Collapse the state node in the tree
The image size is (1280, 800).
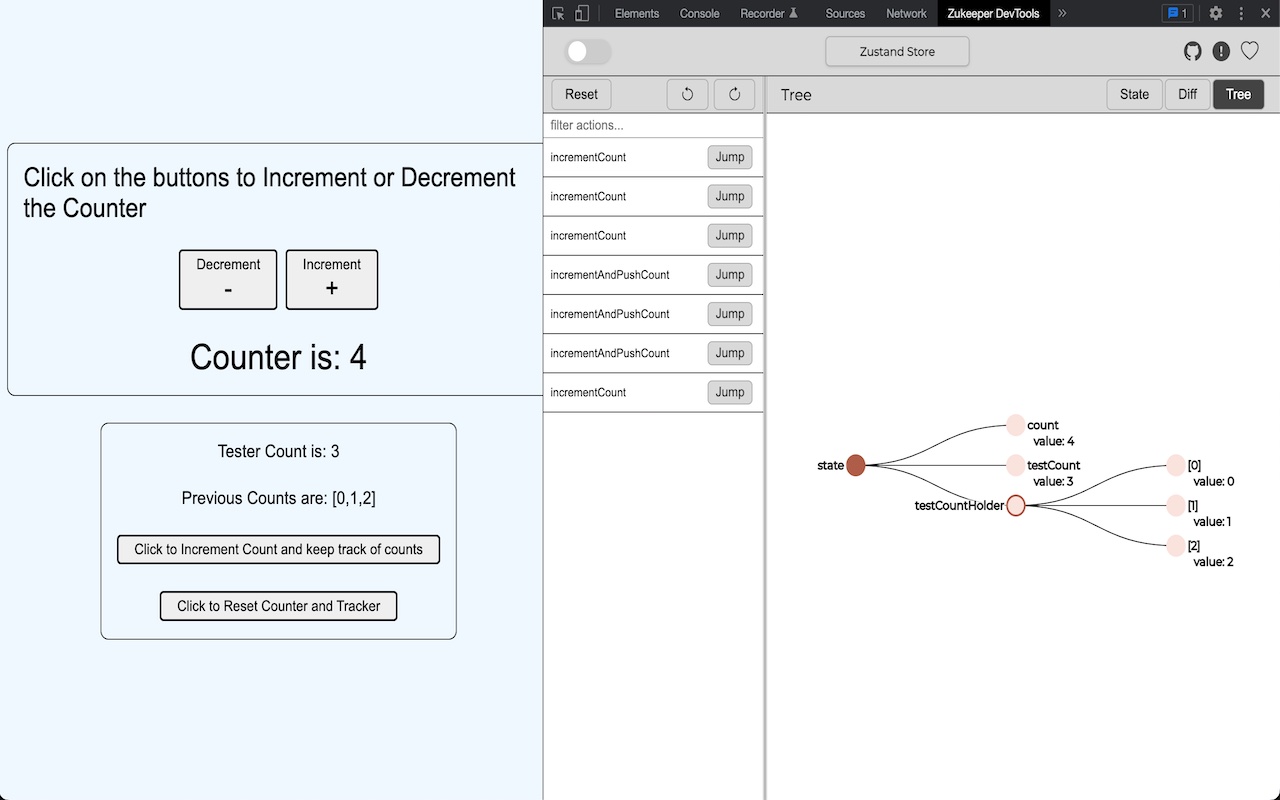[855, 464]
